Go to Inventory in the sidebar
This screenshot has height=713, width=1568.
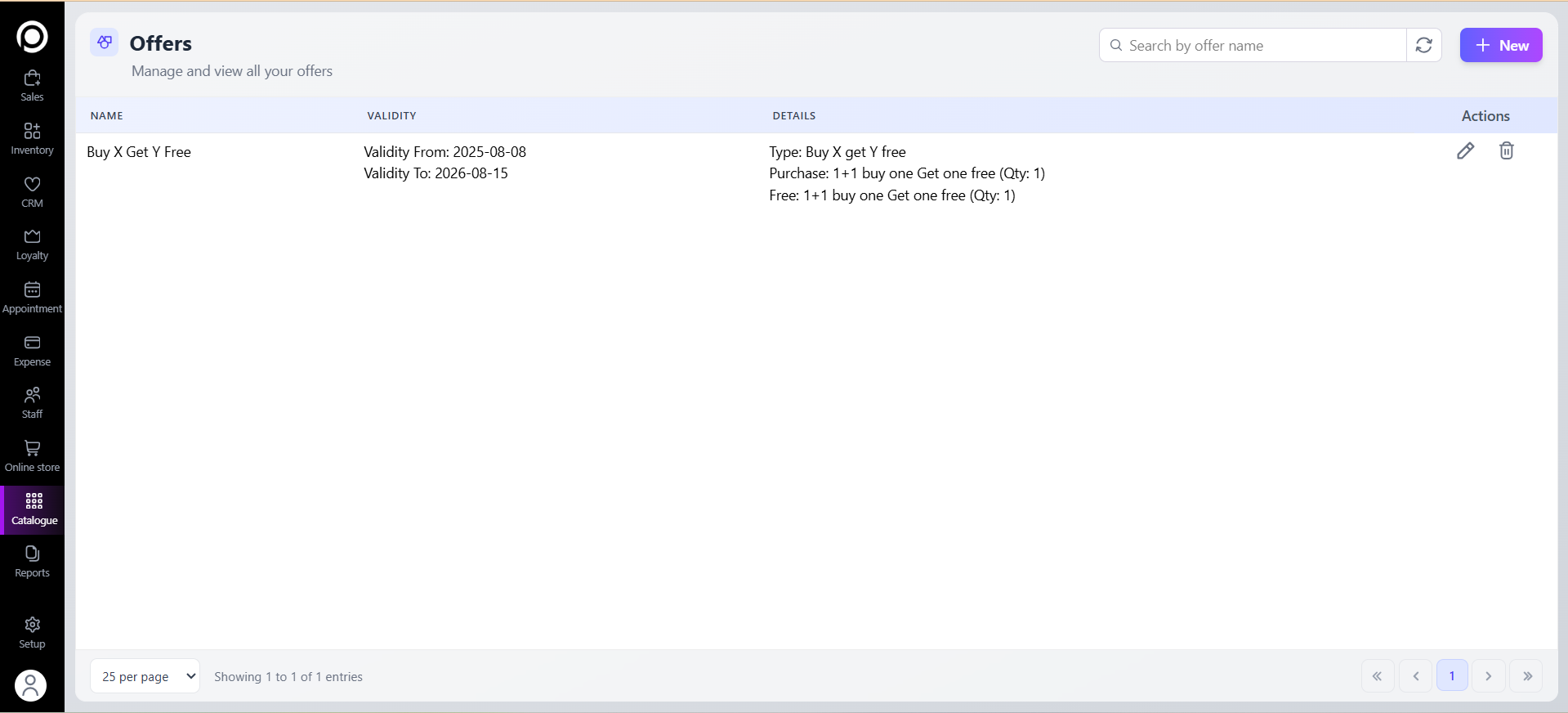click(x=32, y=139)
